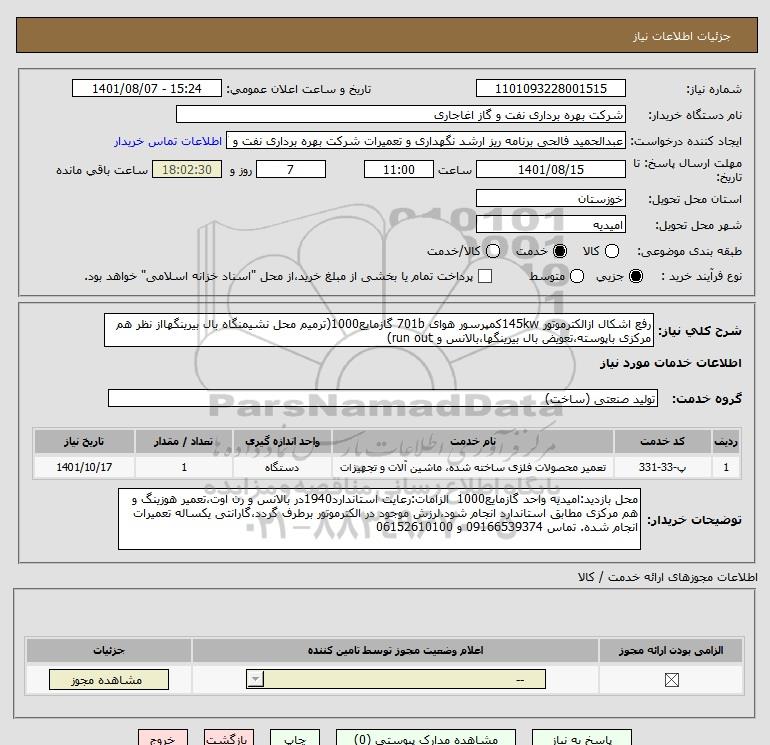This screenshot has width=770, height=745.
Task: Click the واحد اندازه گیری column header
Action: tap(282, 441)
